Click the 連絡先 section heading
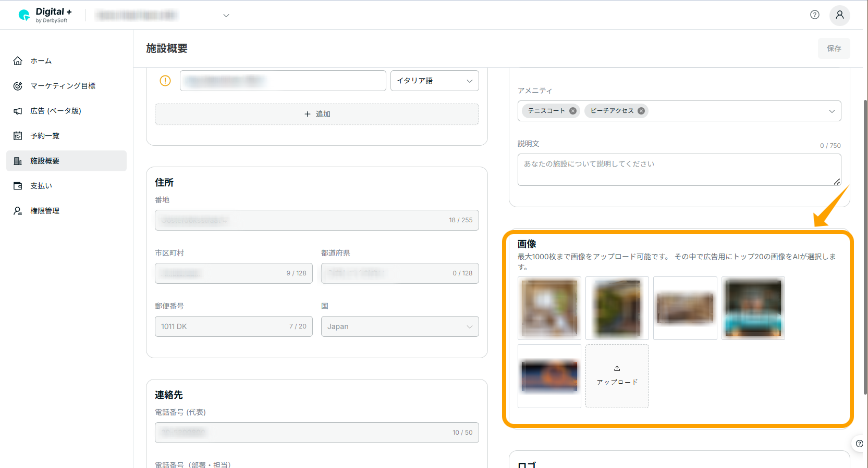The image size is (868, 468). click(x=168, y=395)
